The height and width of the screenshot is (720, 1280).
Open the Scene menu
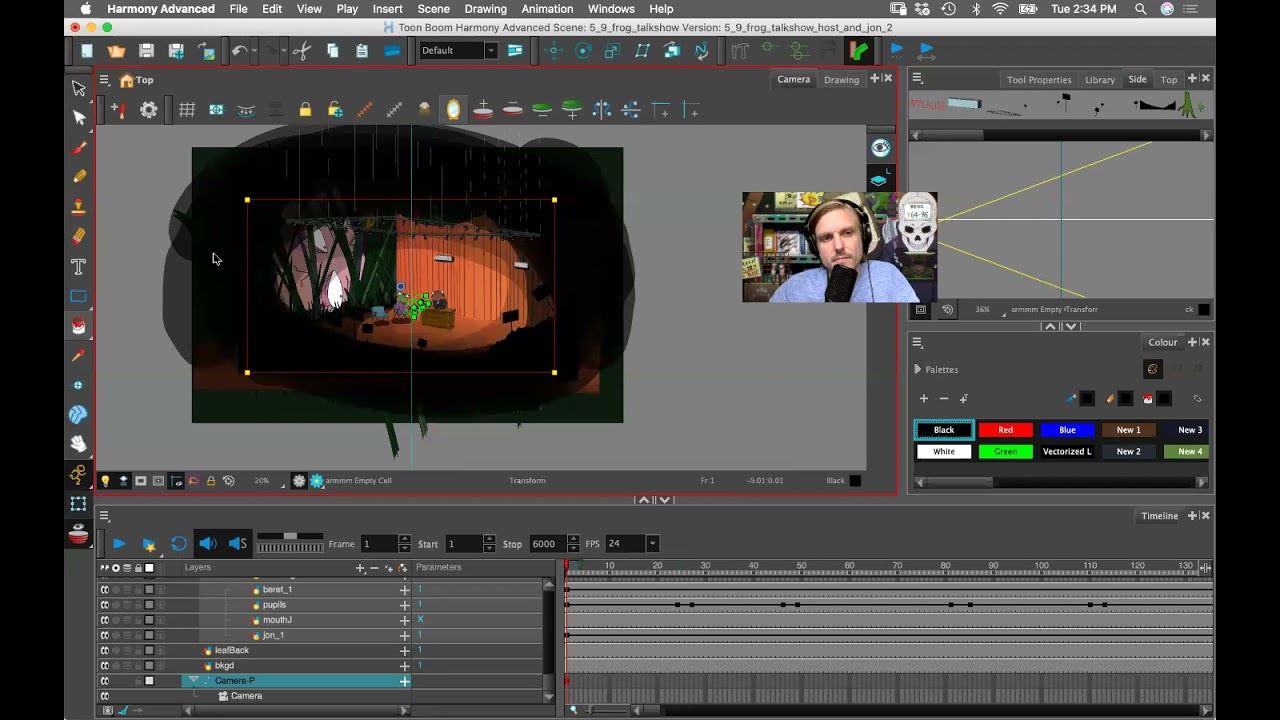click(x=433, y=9)
